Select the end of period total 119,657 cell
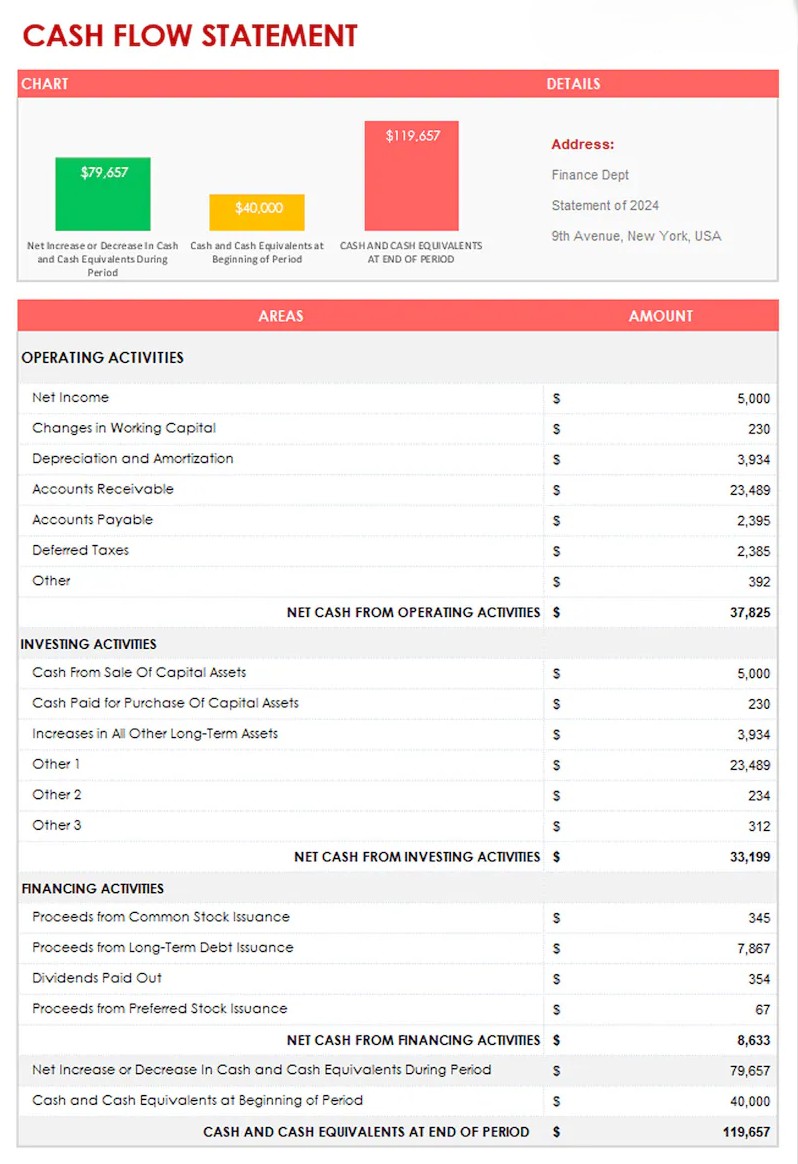The height and width of the screenshot is (1164, 798). point(747,1132)
